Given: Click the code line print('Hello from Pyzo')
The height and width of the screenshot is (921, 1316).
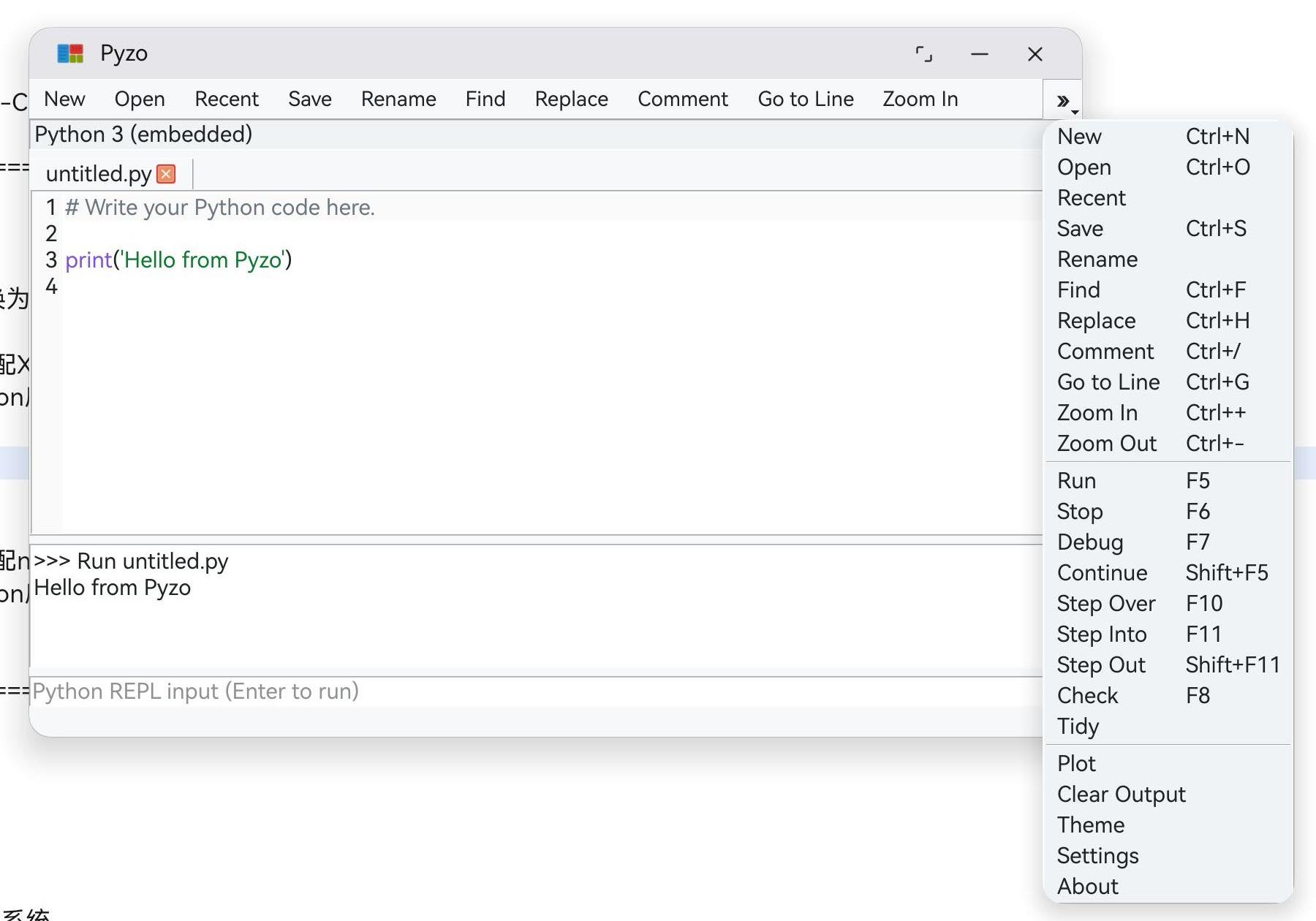Looking at the screenshot, I should (178, 260).
